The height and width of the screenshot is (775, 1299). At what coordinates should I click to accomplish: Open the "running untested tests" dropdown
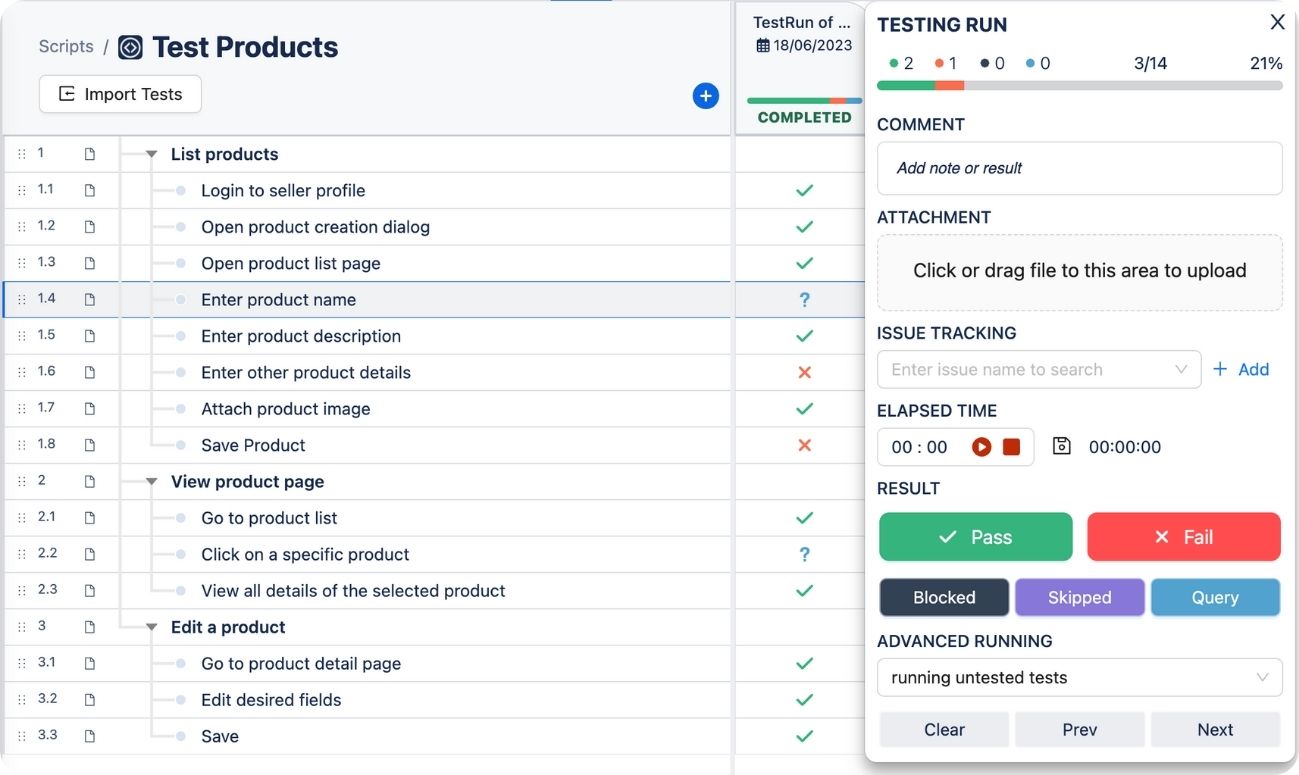click(1079, 677)
